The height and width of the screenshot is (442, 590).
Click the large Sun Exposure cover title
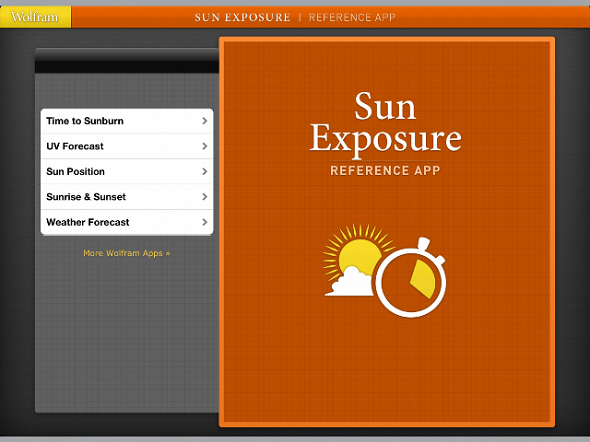[385, 123]
